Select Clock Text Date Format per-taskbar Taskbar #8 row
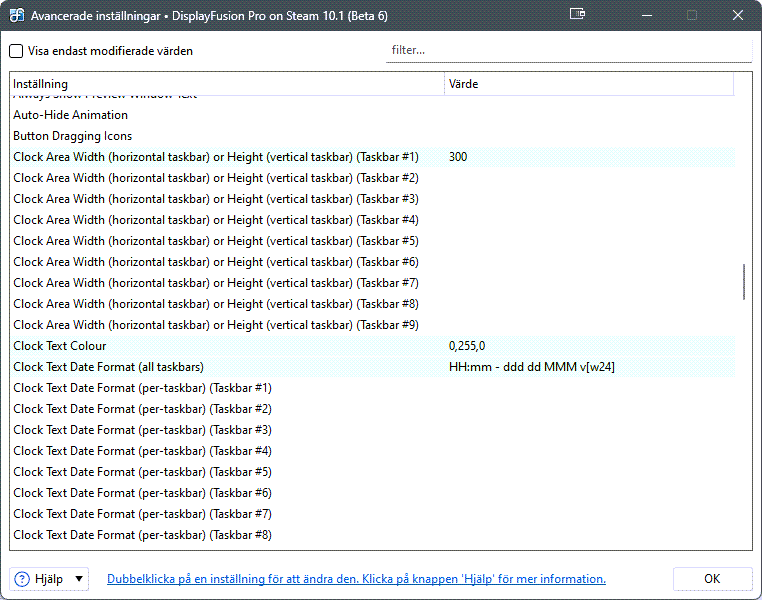 (142, 535)
